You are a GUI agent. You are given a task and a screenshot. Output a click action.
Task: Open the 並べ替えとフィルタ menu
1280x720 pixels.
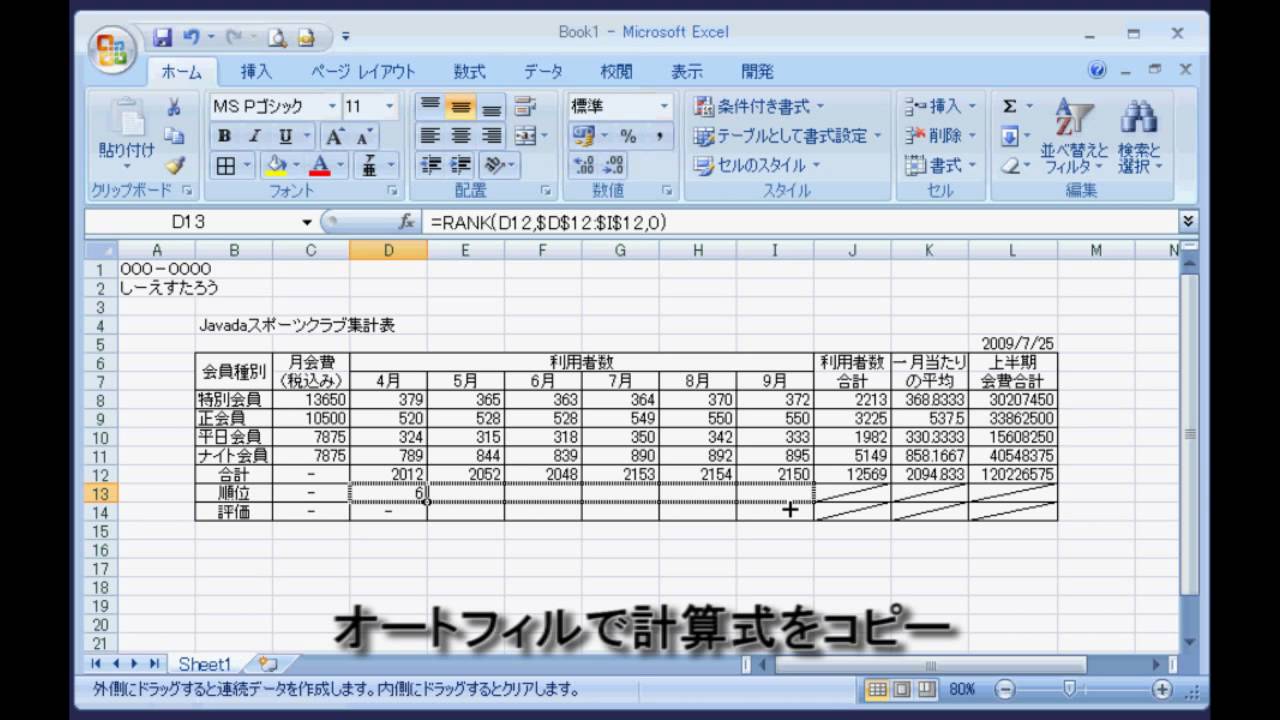(1074, 138)
